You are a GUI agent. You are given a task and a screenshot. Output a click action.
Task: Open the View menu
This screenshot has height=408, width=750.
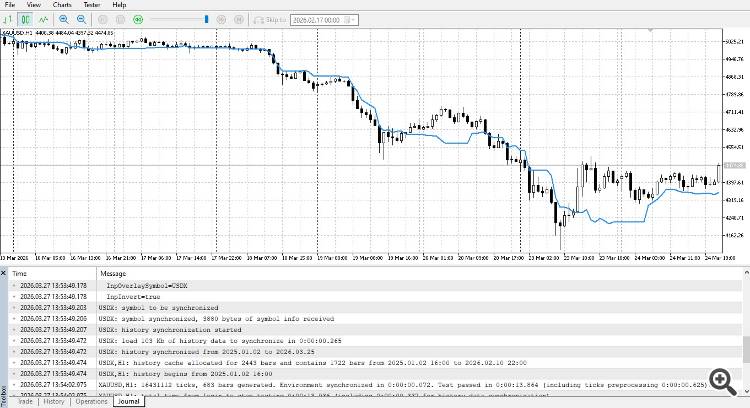(33, 4)
